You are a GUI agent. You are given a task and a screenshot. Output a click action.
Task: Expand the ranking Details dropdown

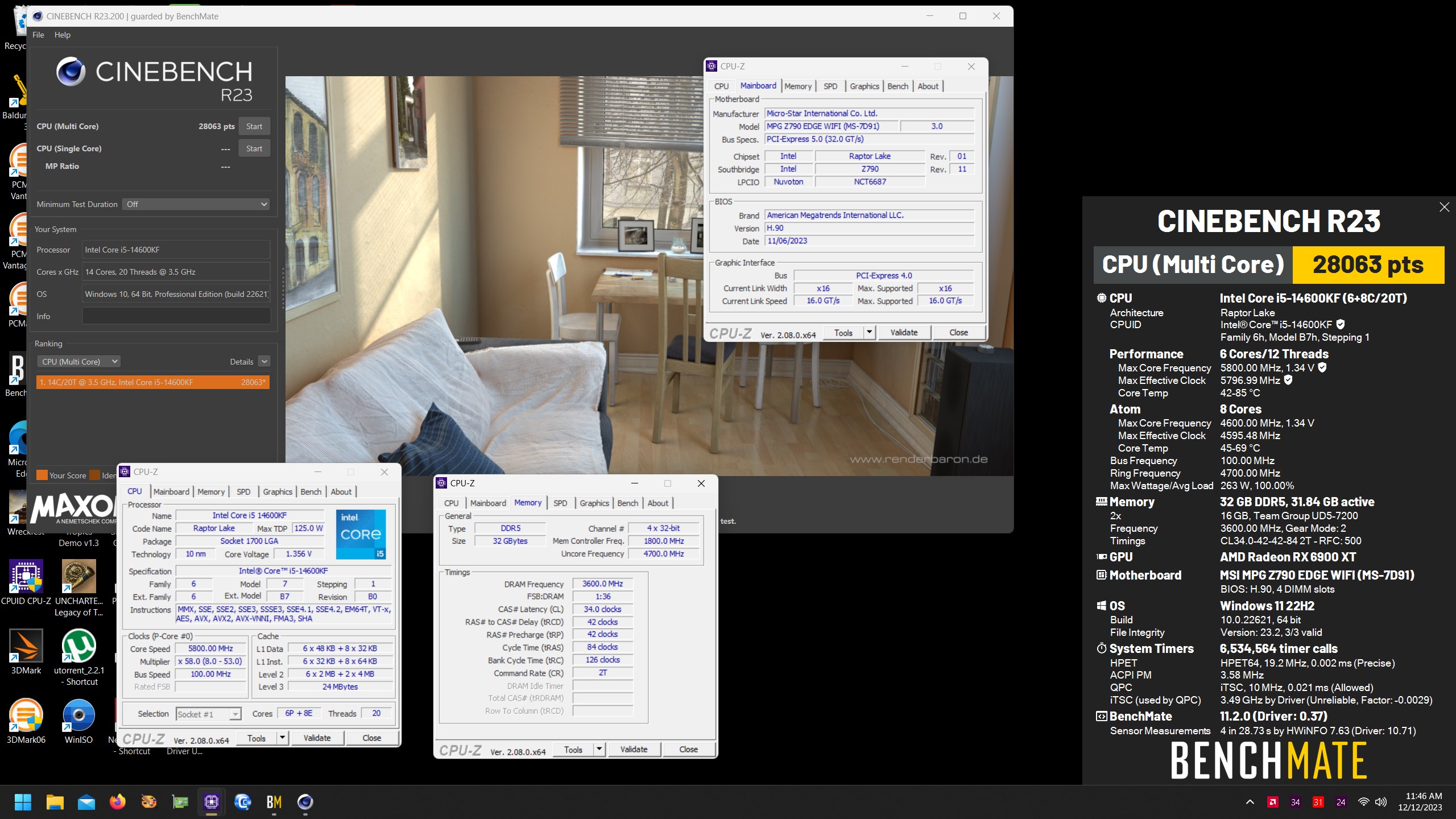click(264, 362)
